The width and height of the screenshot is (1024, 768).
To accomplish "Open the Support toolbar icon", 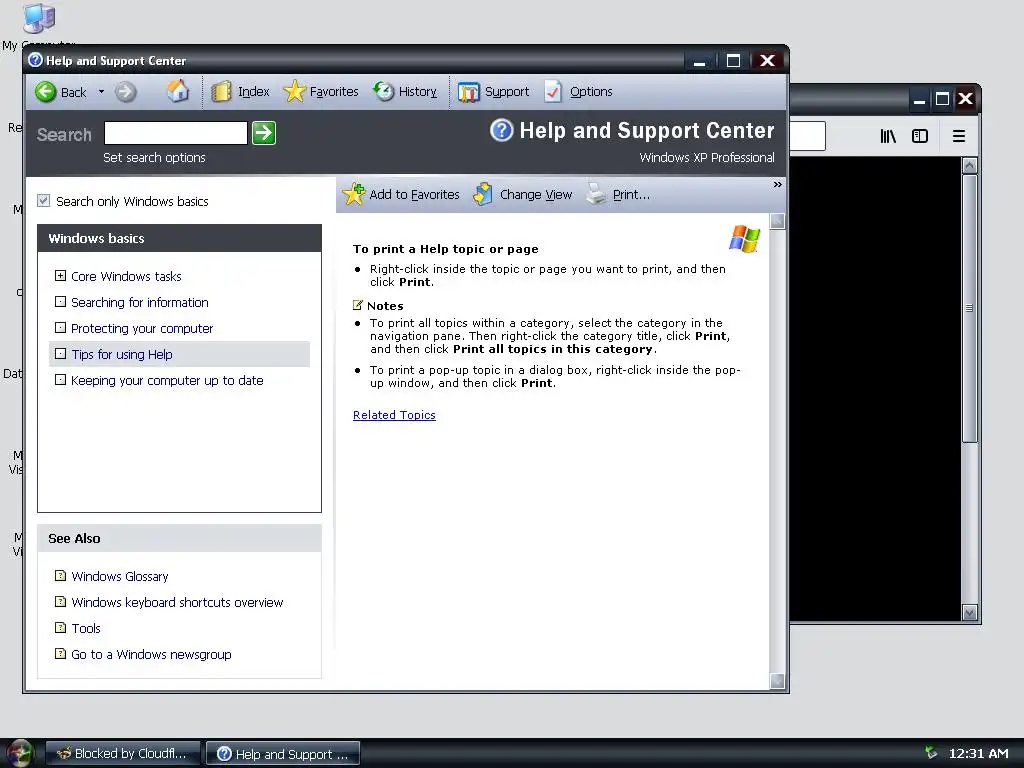I will click(x=468, y=92).
